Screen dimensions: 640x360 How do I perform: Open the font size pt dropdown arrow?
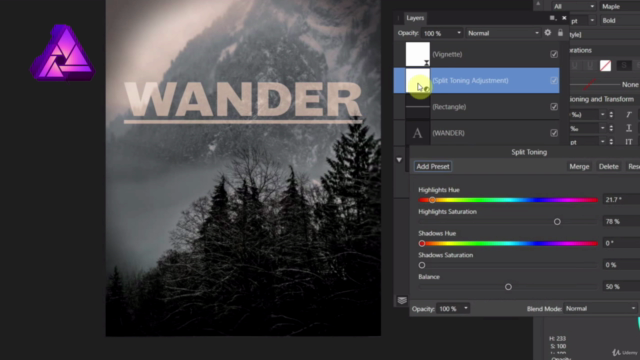[592, 20]
